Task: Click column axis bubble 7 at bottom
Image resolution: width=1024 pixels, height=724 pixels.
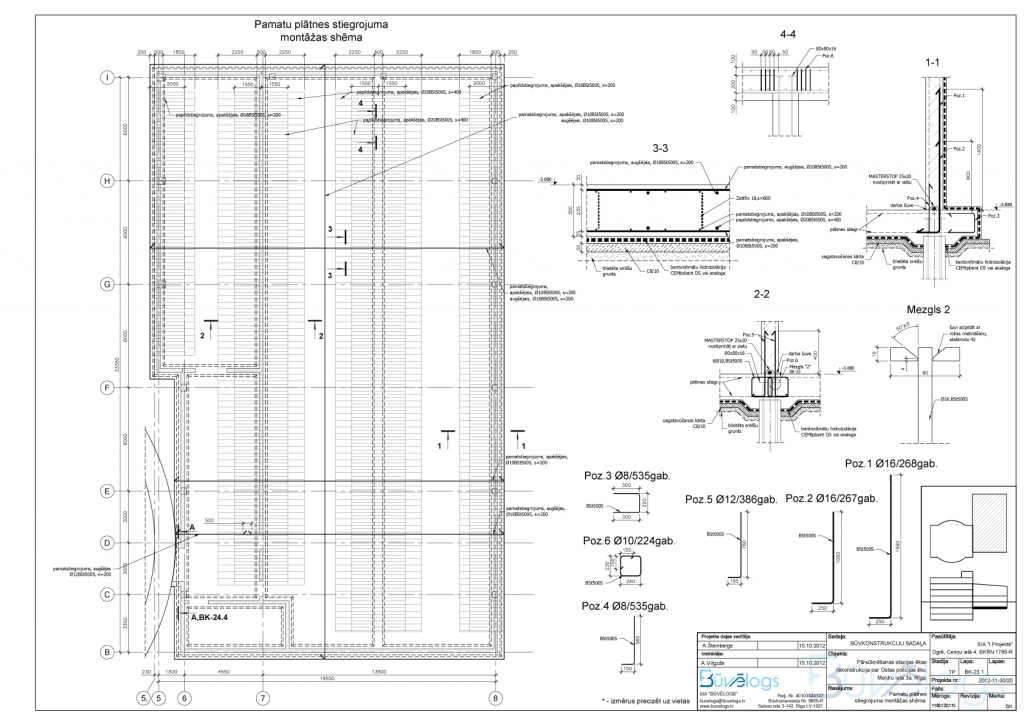Action: tap(262, 697)
